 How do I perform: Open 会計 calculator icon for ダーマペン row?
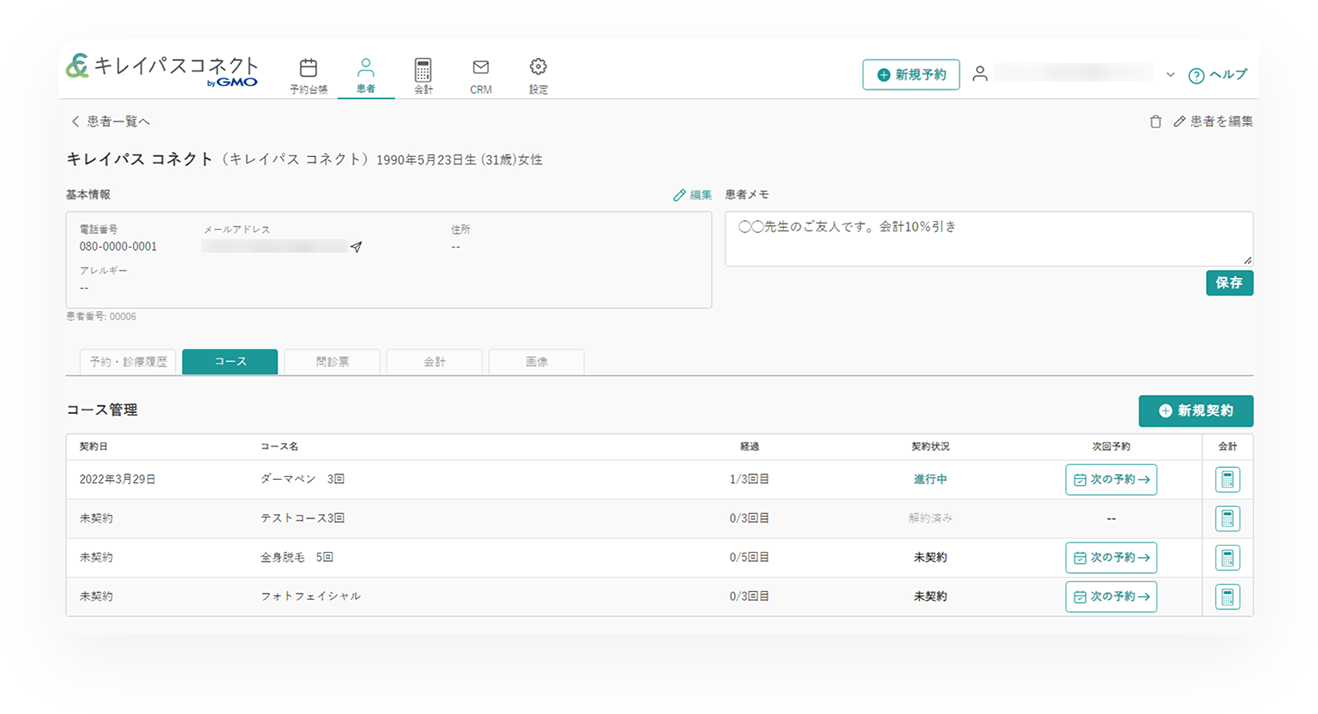click(1227, 480)
